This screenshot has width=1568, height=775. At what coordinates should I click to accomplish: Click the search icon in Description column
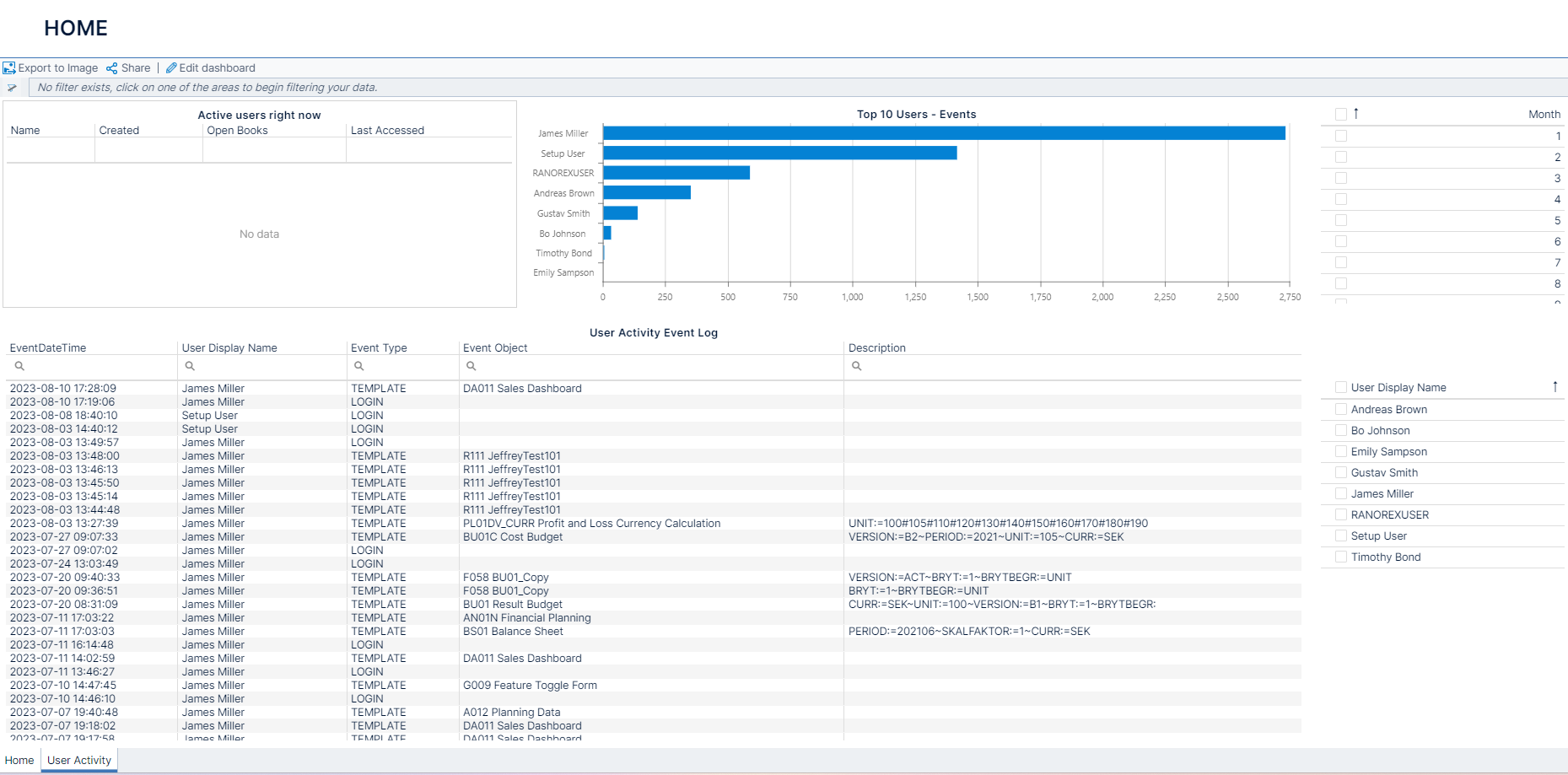[x=857, y=365]
